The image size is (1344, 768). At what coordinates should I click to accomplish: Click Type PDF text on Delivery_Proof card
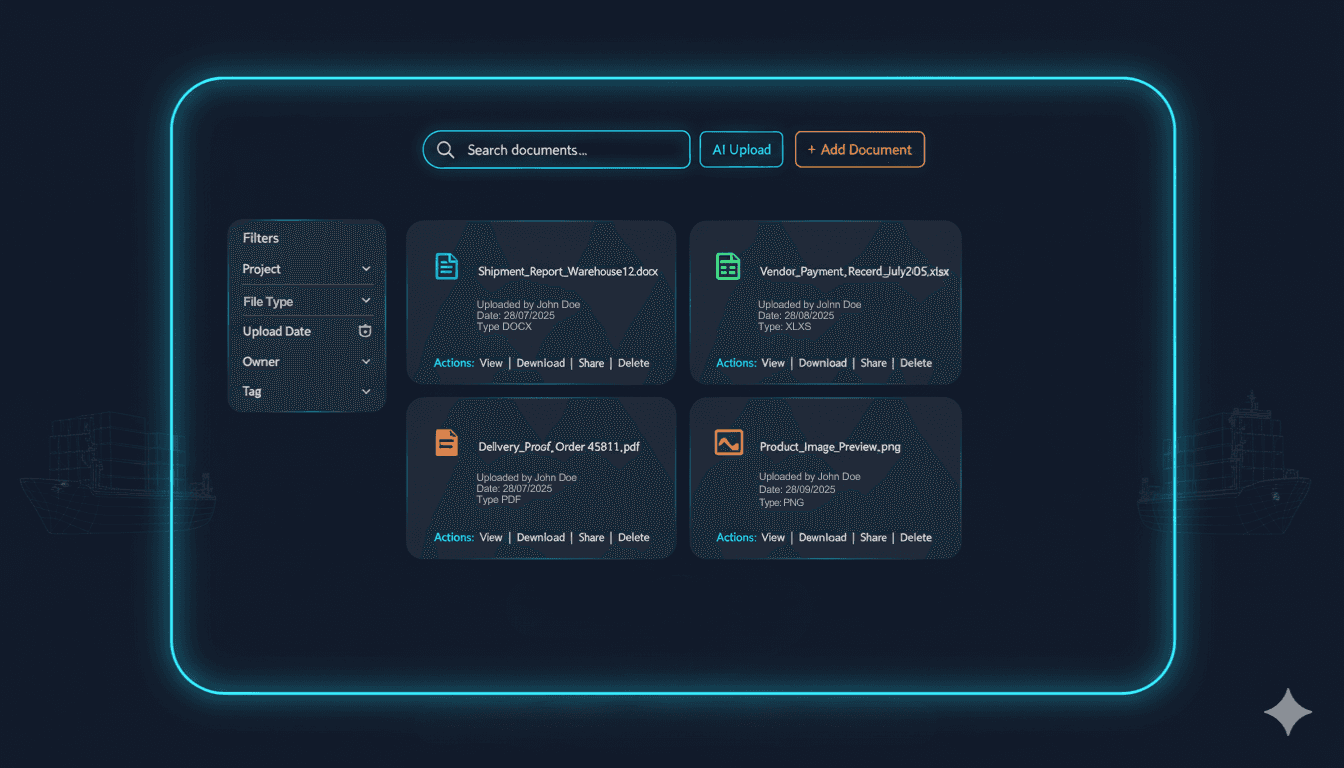[x=499, y=500]
